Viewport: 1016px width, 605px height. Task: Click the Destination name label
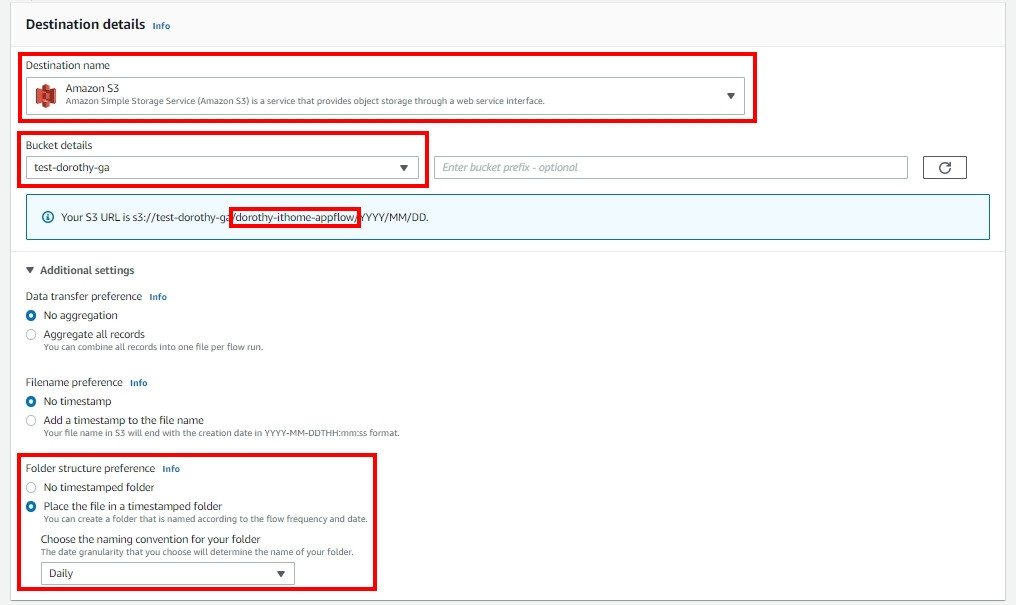click(x=67, y=65)
